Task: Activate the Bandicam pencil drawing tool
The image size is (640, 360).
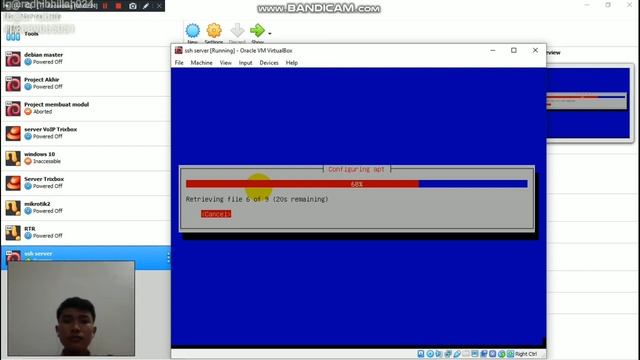Action: point(146,6)
